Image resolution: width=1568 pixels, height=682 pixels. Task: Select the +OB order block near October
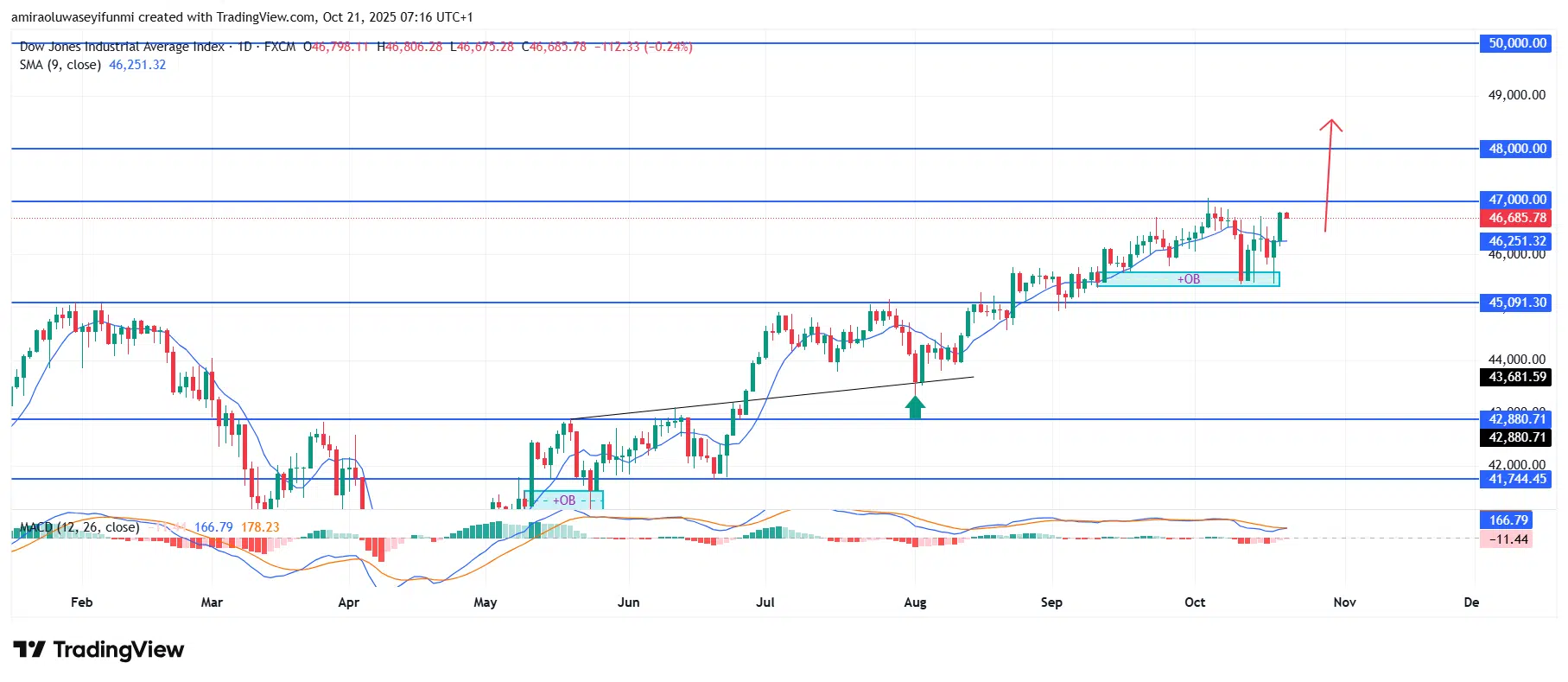1189,279
